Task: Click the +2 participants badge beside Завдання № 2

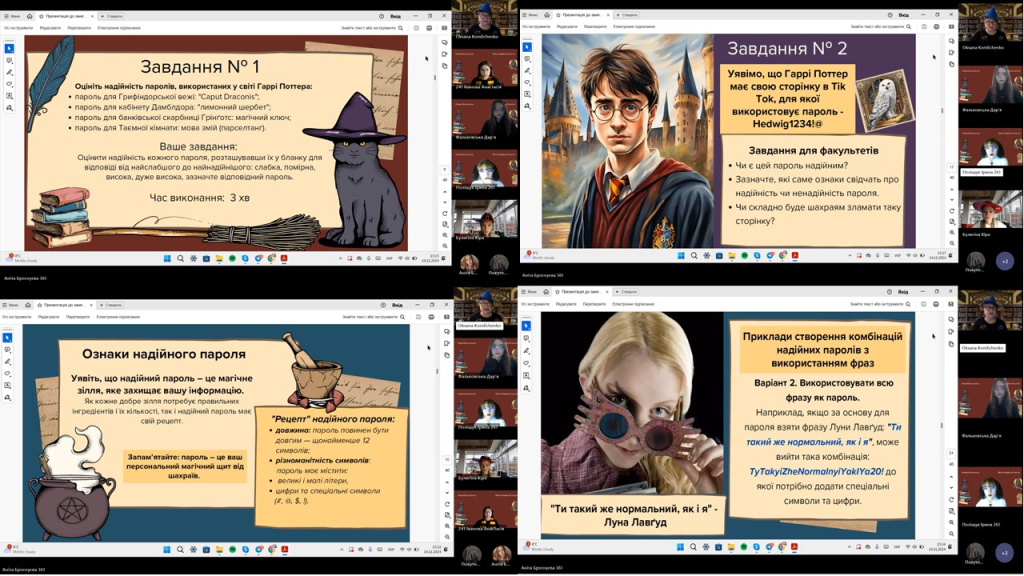Action: coord(1004,261)
